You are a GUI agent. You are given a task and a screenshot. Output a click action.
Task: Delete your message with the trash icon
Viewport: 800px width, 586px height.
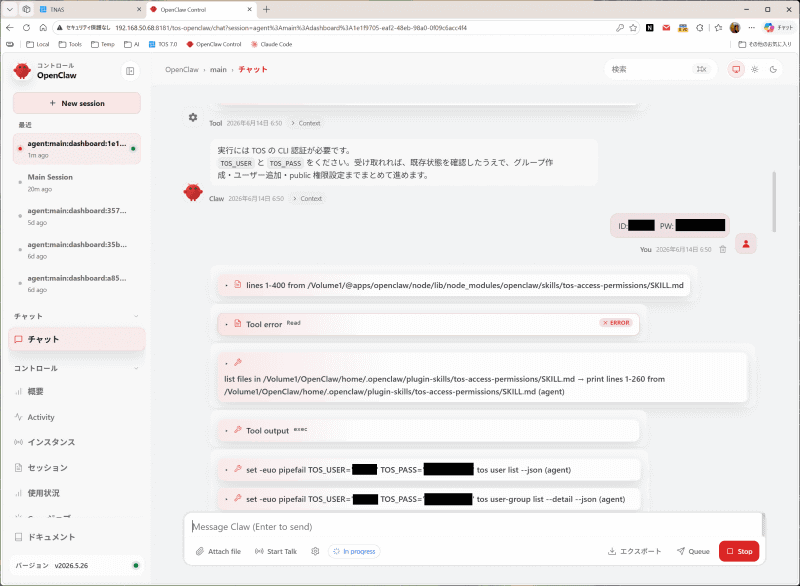722,249
